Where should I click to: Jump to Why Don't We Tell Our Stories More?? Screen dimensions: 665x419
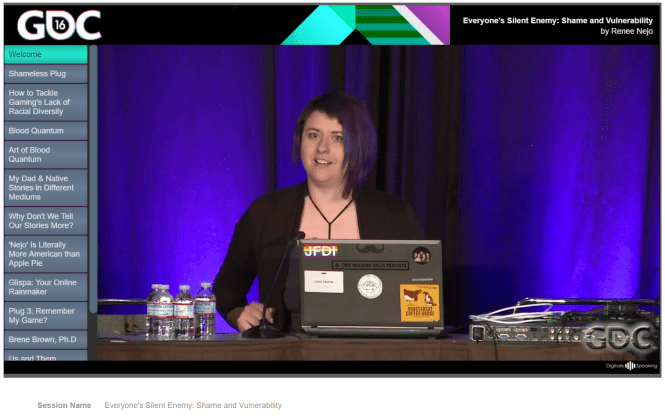coord(46,221)
